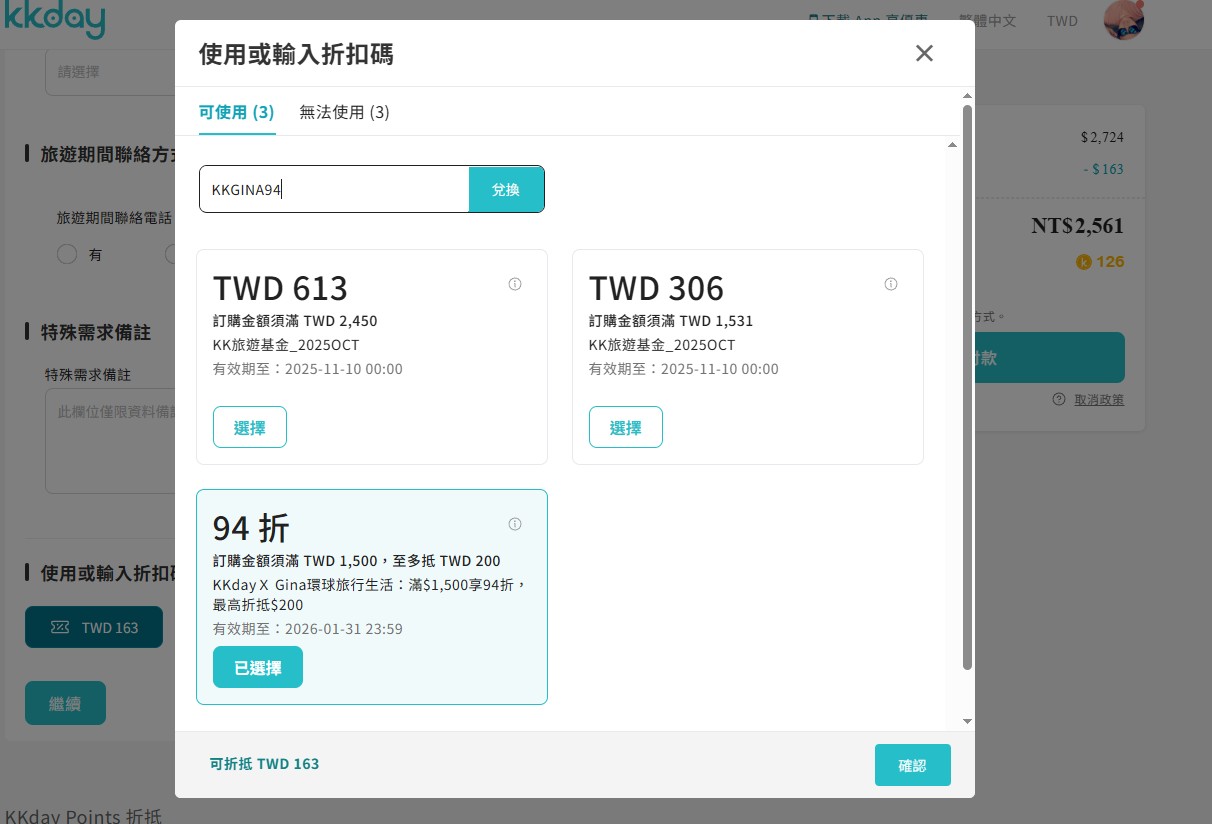Screen dimensions: 1212x824
Task: Open the 繁體中文 language selector
Action: (x=987, y=20)
